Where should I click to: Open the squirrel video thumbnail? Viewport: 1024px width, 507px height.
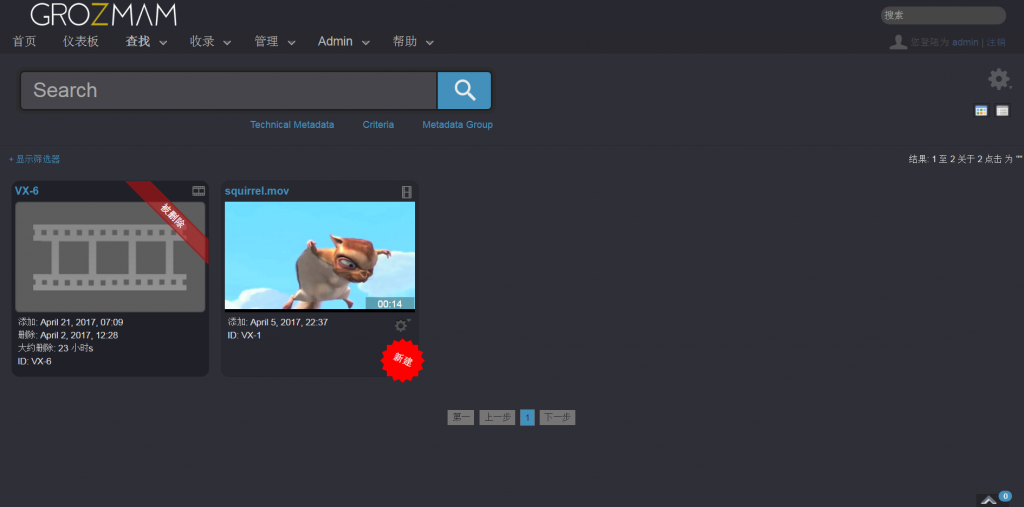coord(320,255)
